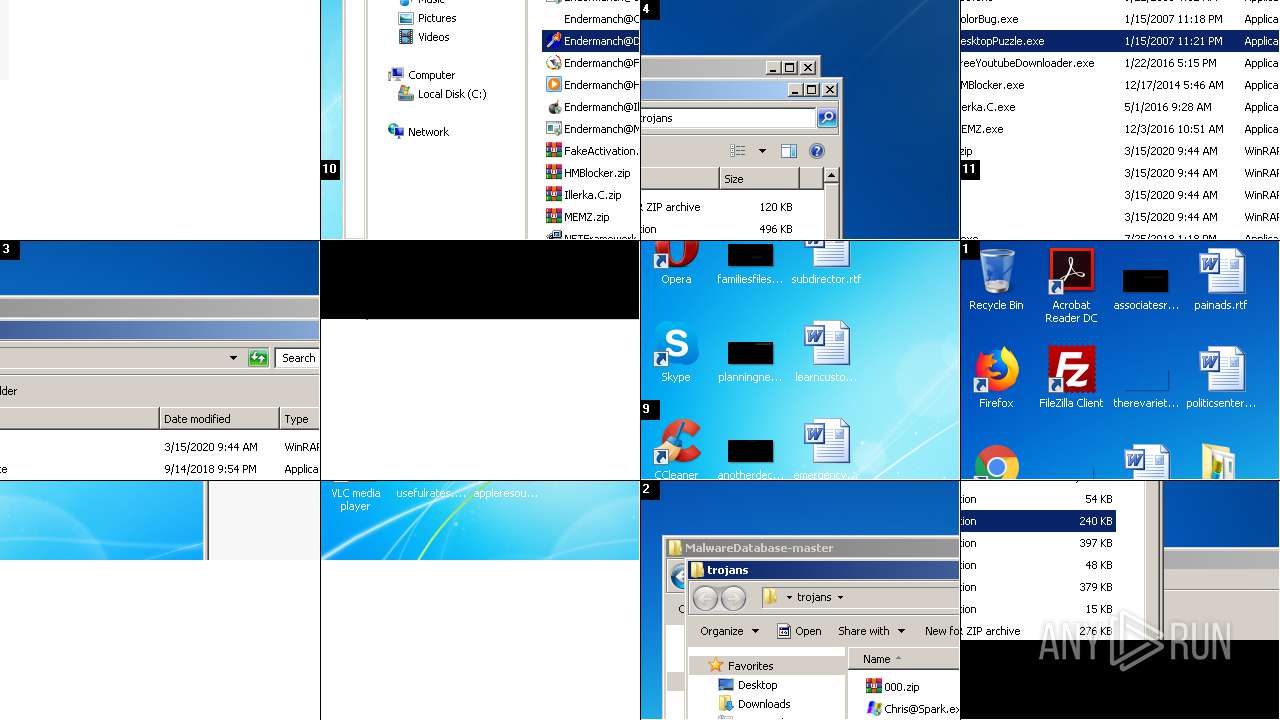
Task: Select Local Disk (C:) in navigation pane
Action: pyautogui.click(x=442, y=94)
